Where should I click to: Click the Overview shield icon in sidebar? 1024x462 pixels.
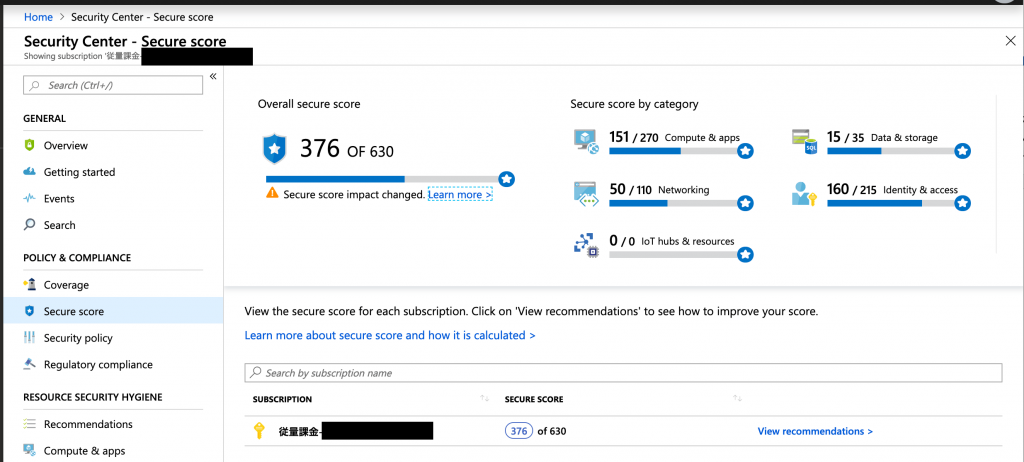(x=29, y=145)
